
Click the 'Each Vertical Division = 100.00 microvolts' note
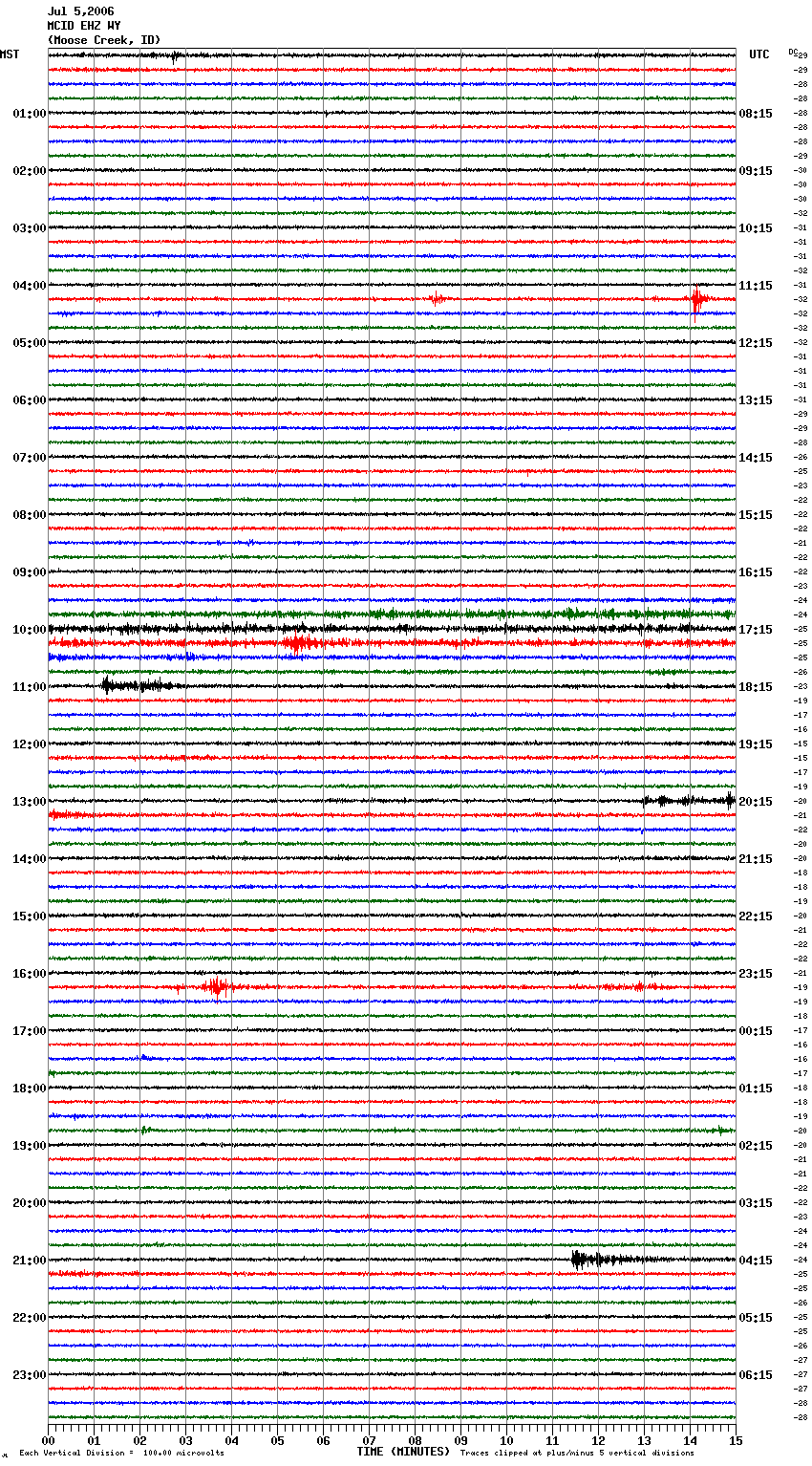point(121,1453)
